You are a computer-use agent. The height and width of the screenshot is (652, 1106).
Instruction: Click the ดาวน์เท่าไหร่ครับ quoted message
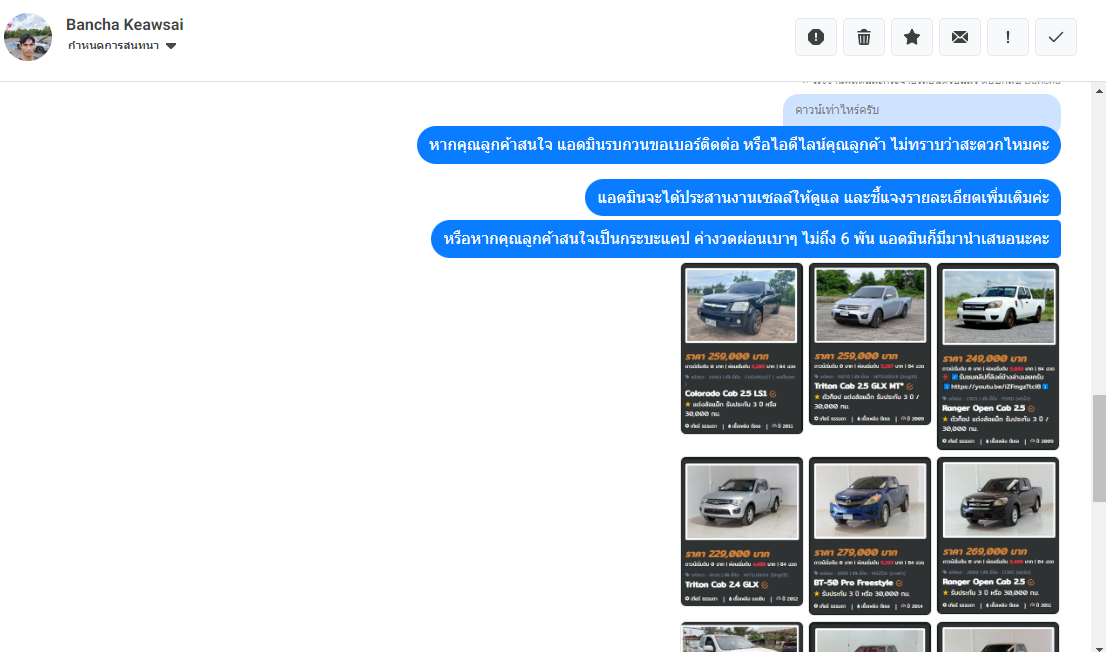[921, 110]
